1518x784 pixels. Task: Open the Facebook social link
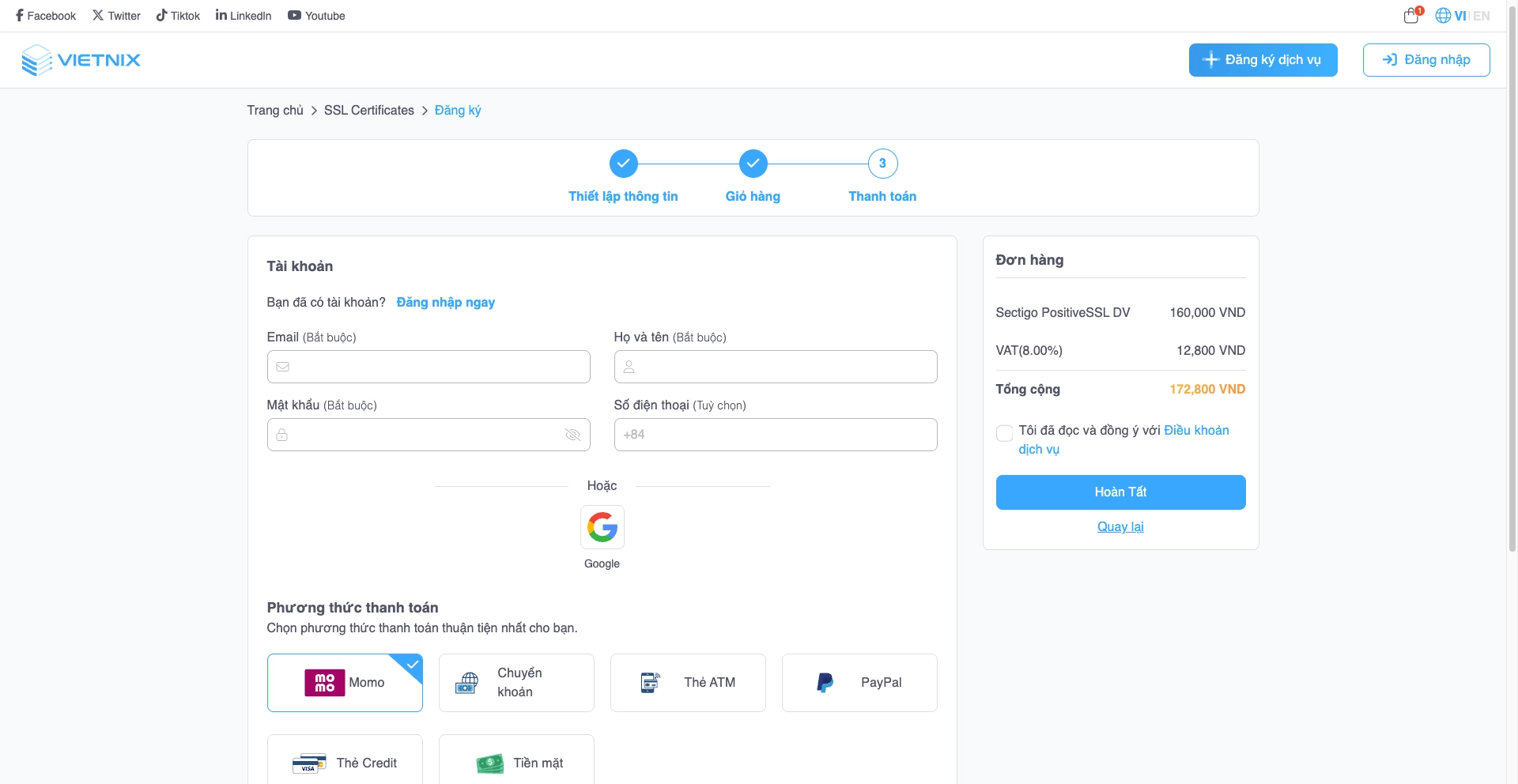pos(46,16)
